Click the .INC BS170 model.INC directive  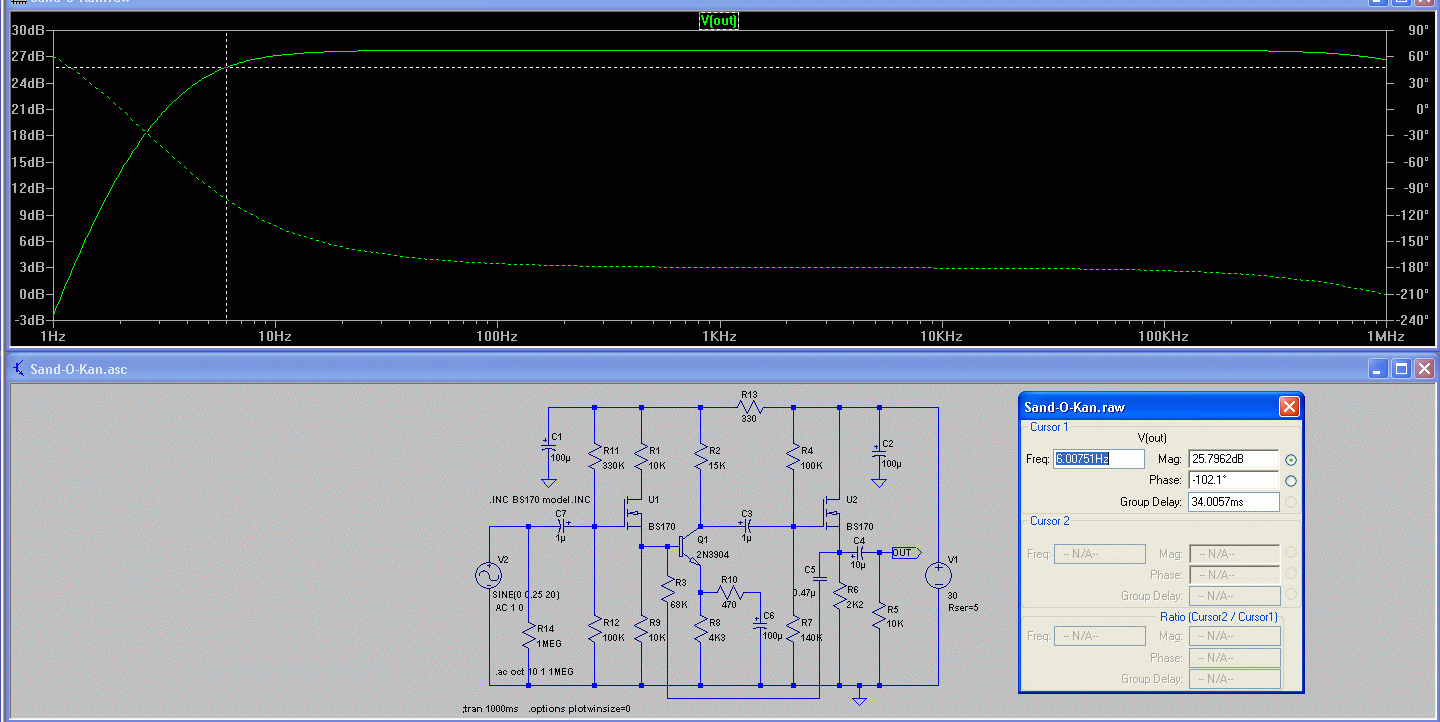(x=540, y=499)
